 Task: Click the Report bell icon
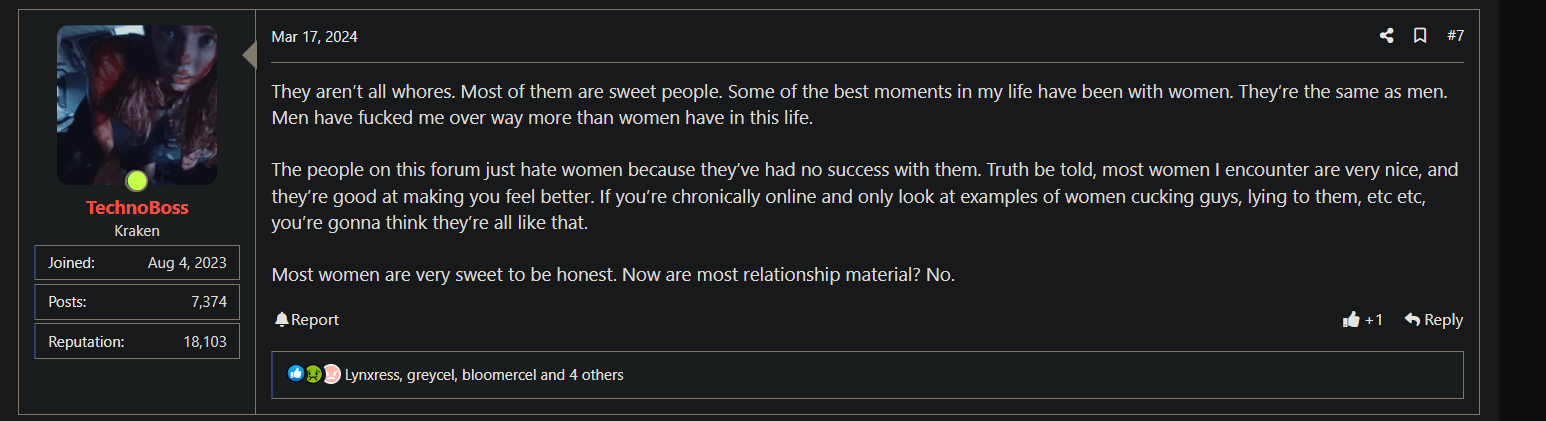282,320
